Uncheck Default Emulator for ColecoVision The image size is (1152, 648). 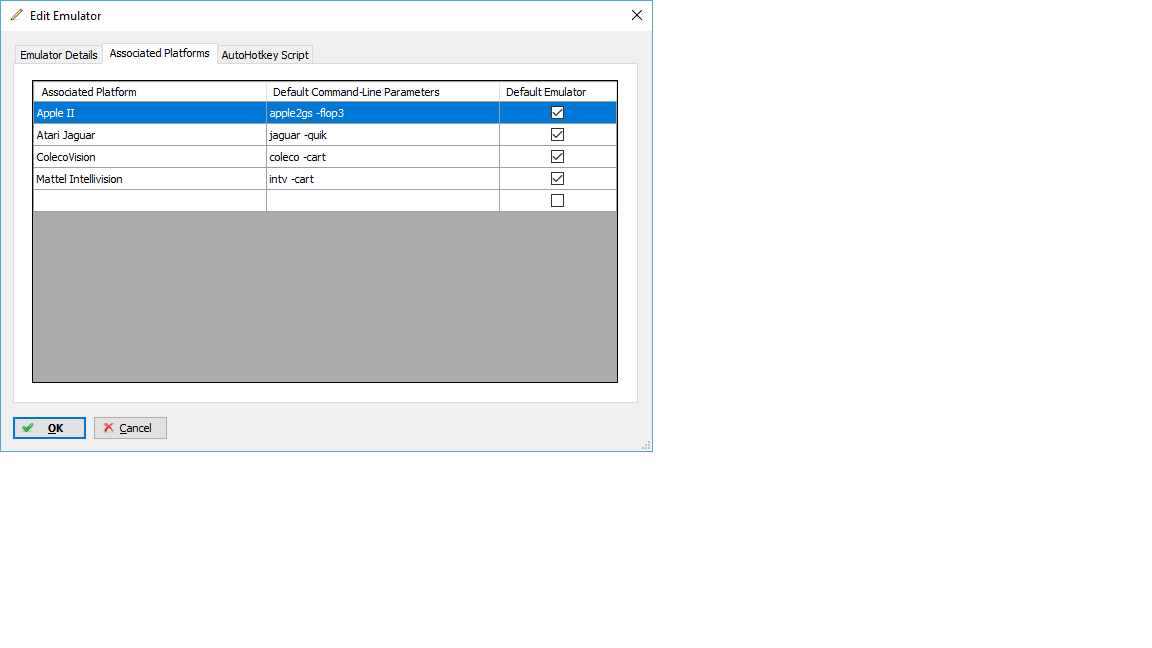558,156
